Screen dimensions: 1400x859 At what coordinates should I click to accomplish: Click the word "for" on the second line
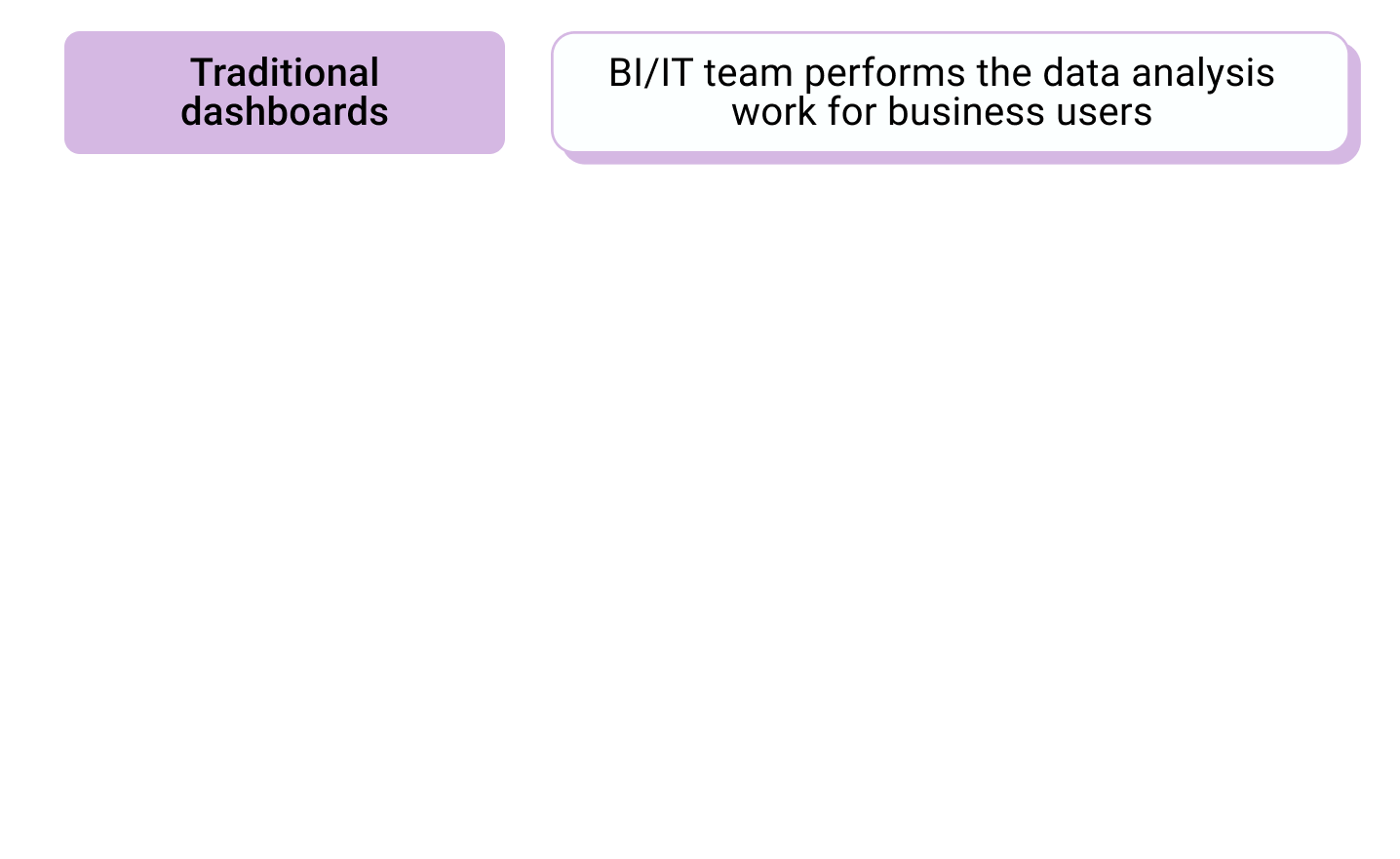852,112
